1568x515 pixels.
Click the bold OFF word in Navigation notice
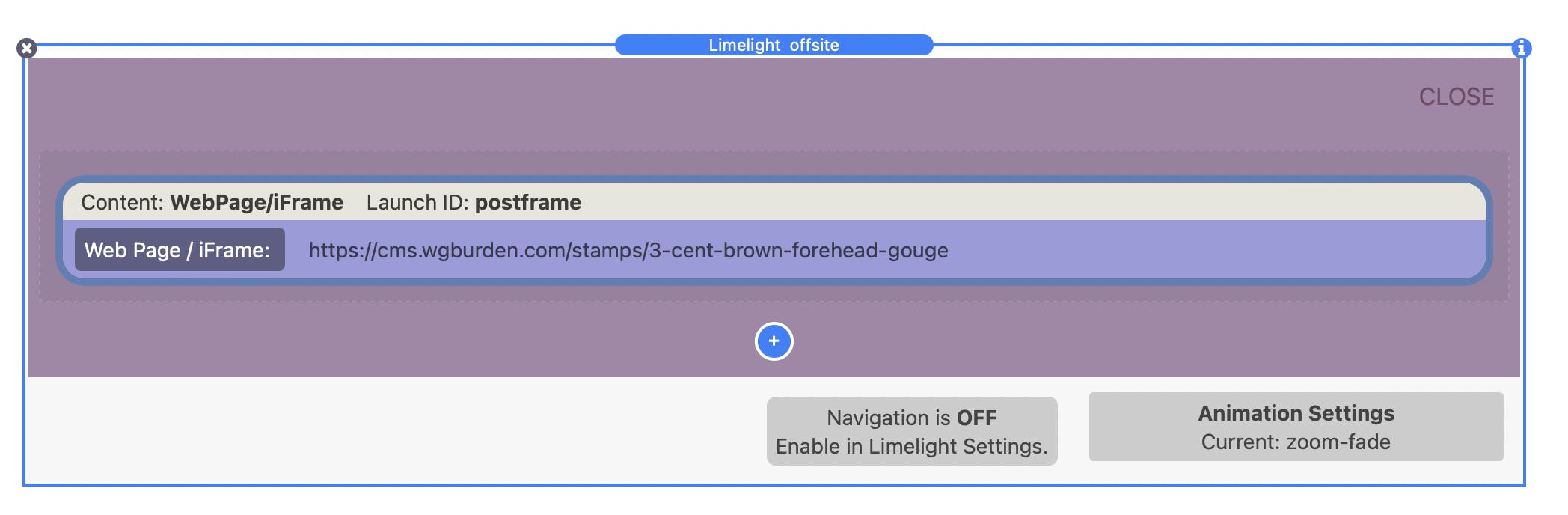point(977,418)
